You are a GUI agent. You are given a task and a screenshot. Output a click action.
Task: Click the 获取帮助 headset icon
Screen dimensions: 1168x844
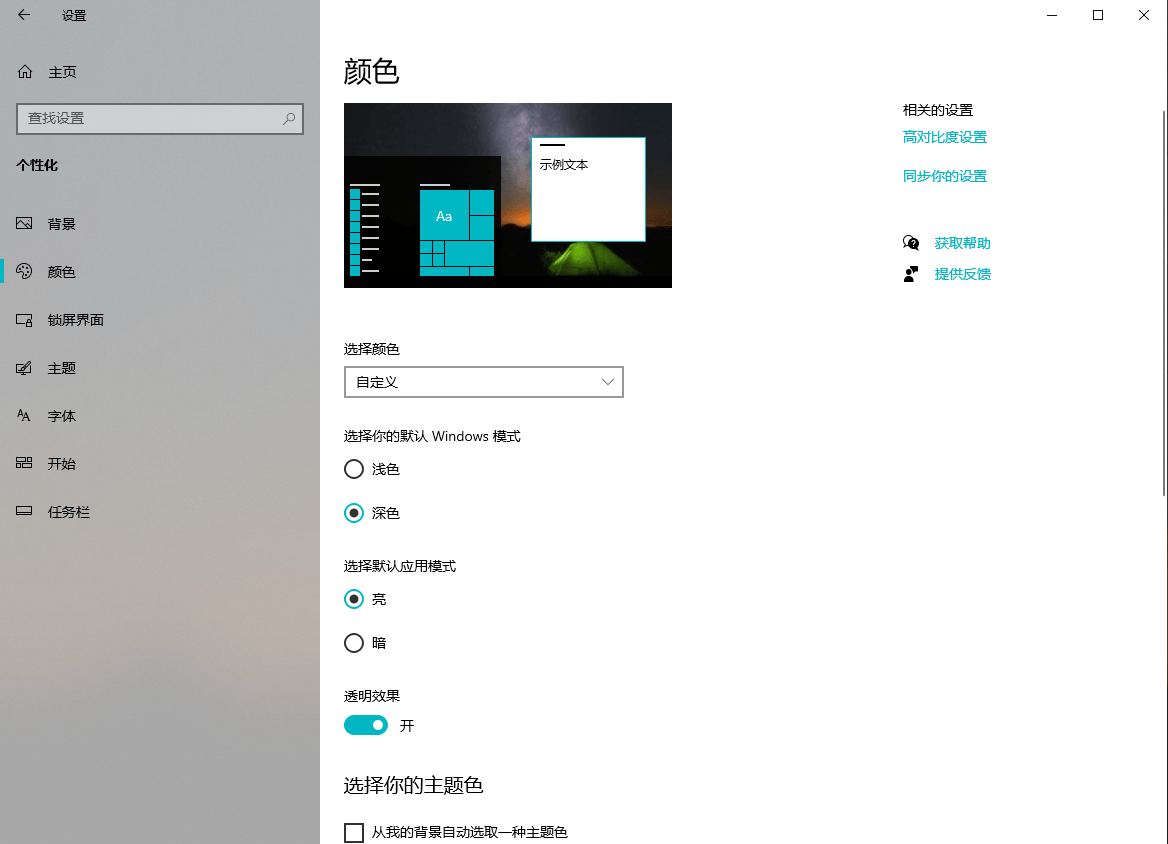pos(911,242)
